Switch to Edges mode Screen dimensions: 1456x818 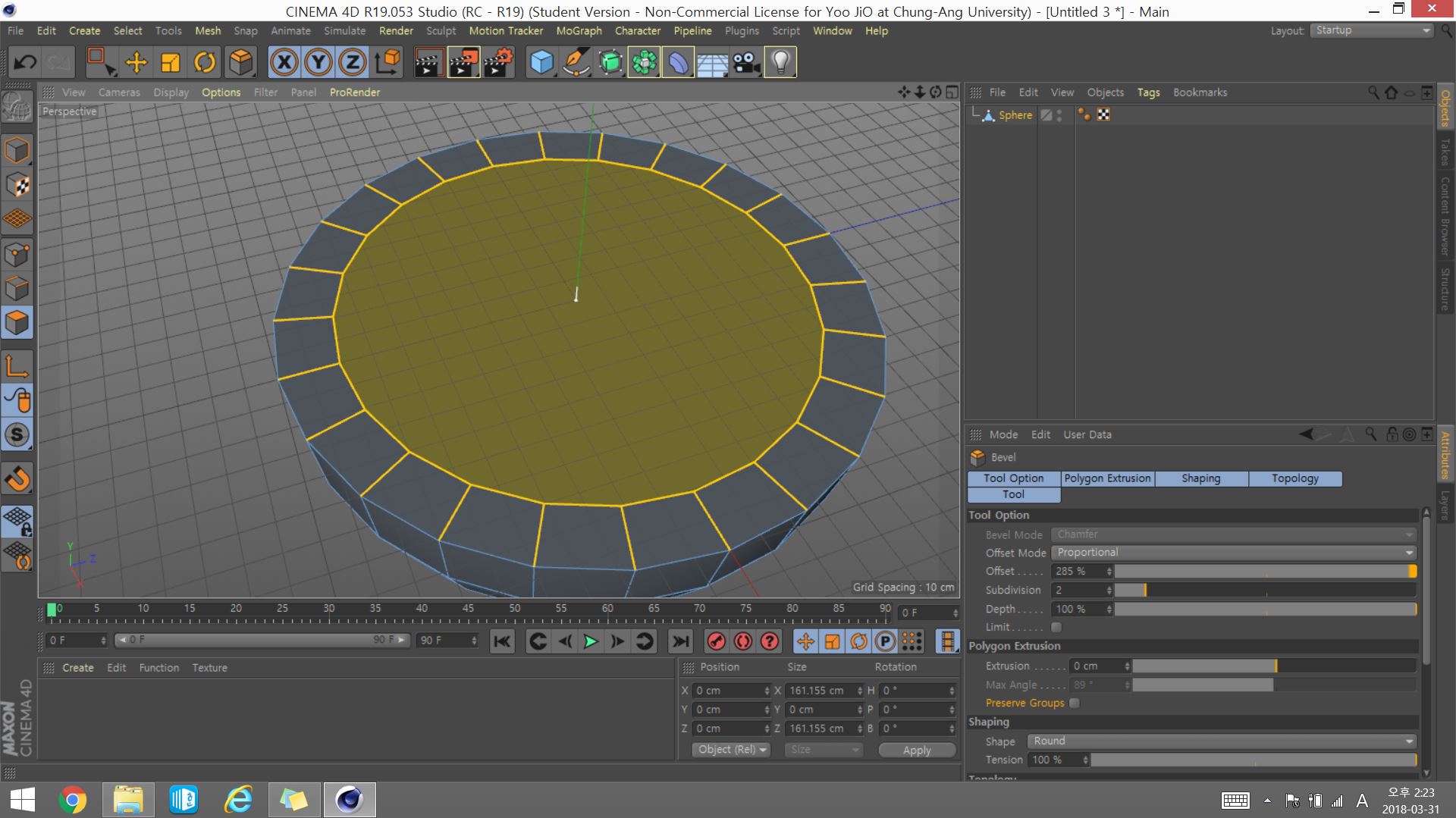click(17, 289)
